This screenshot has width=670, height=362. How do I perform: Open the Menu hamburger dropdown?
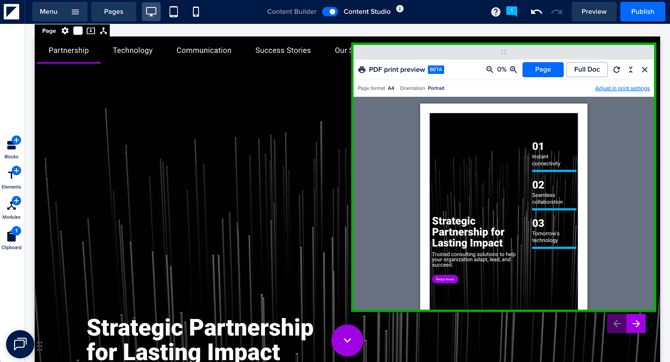(59, 12)
